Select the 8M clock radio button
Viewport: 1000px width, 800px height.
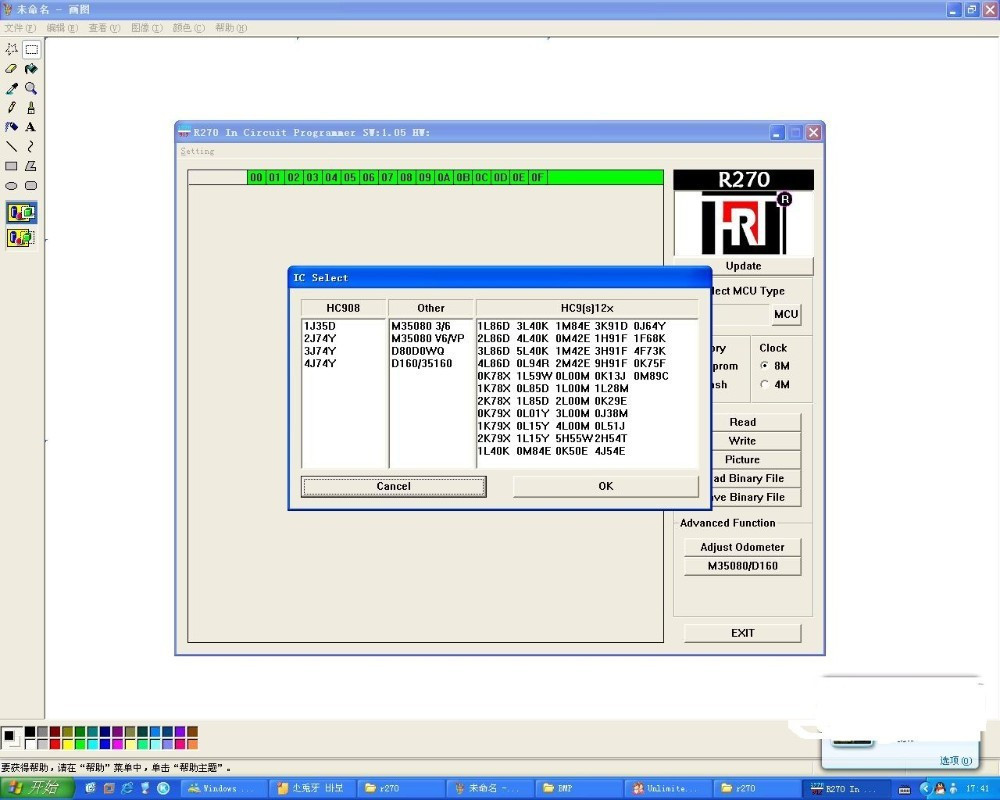coord(764,366)
